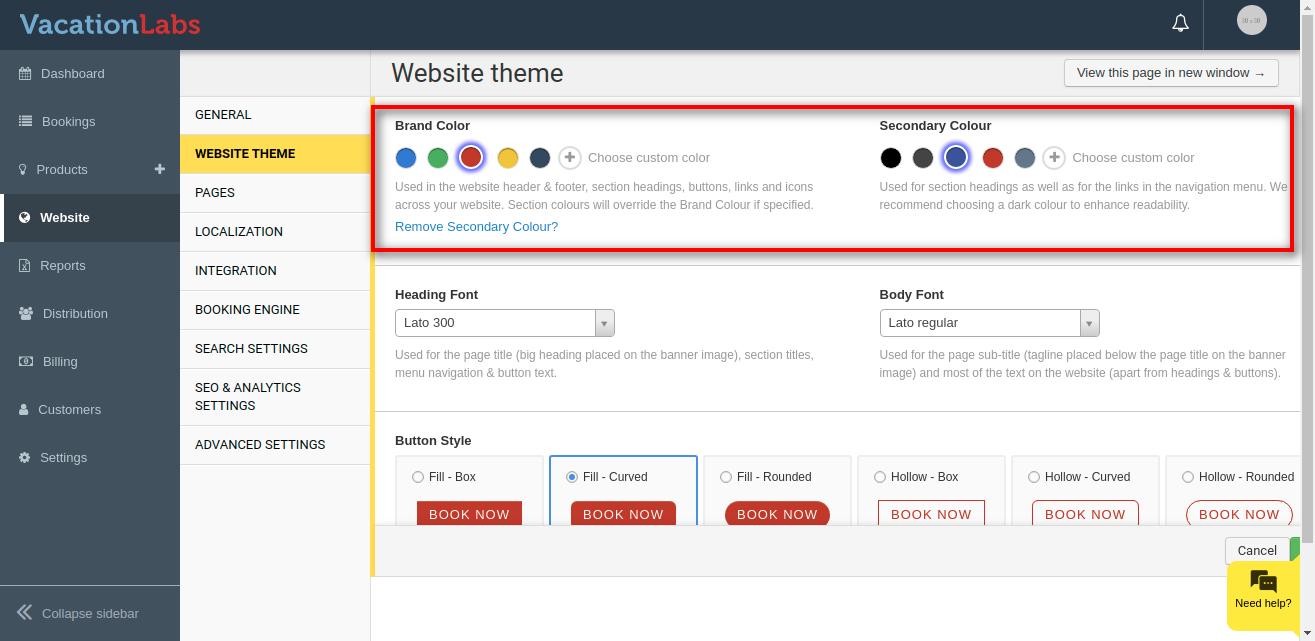Select the Hollow - Curved radio button
Viewport: 1315px width, 641px height.
(x=1034, y=477)
